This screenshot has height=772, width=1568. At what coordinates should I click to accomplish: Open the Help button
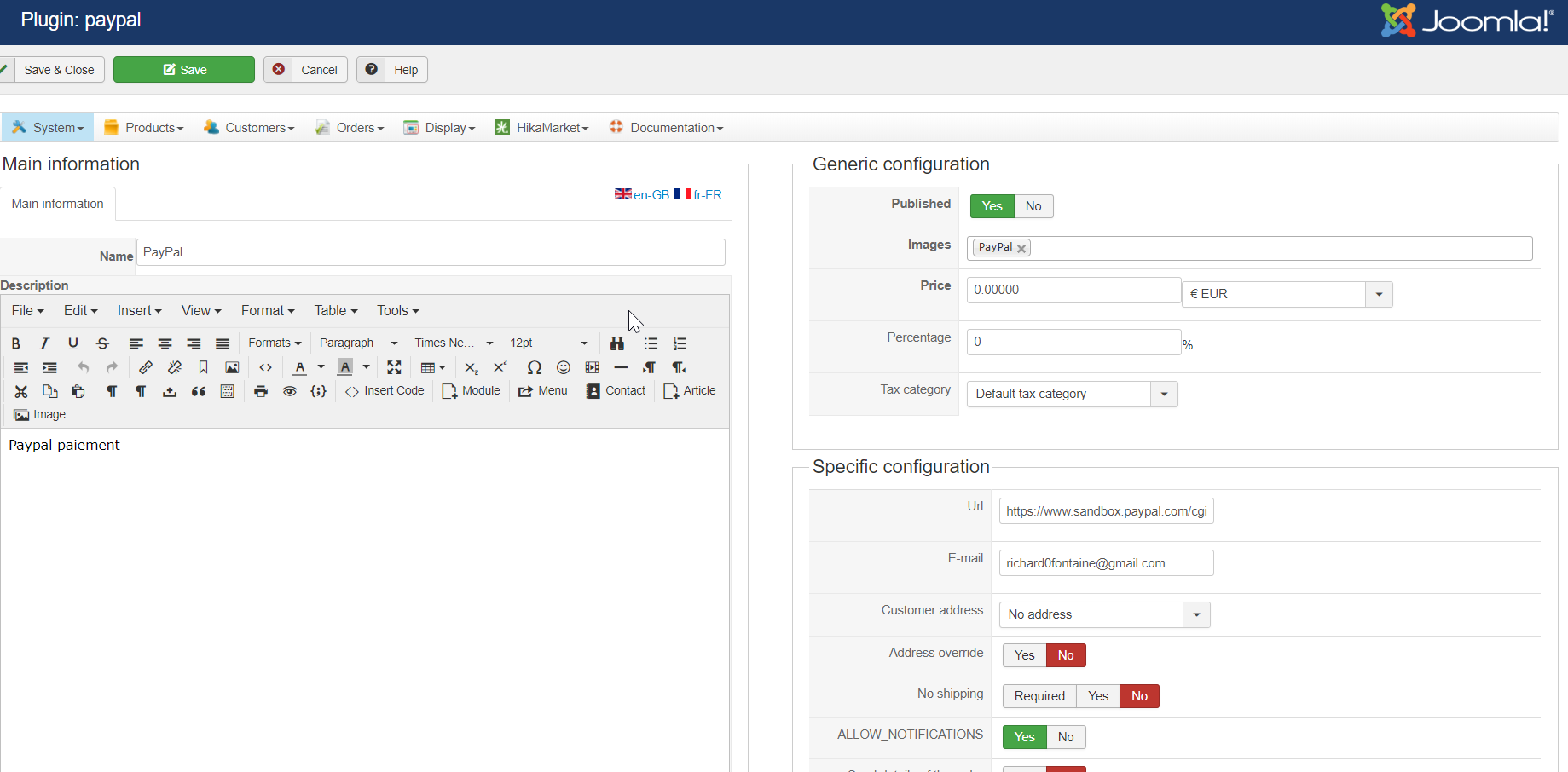click(392, 70)
